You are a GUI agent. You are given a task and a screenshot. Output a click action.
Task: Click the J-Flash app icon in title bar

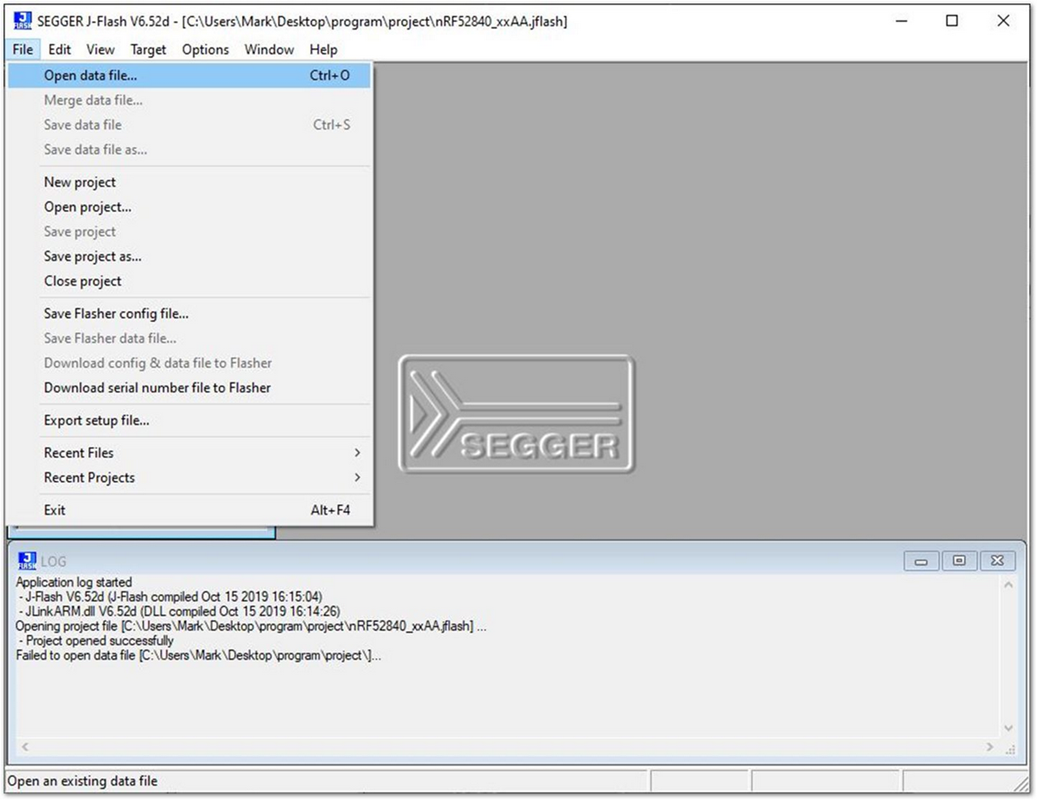point(22,20)
